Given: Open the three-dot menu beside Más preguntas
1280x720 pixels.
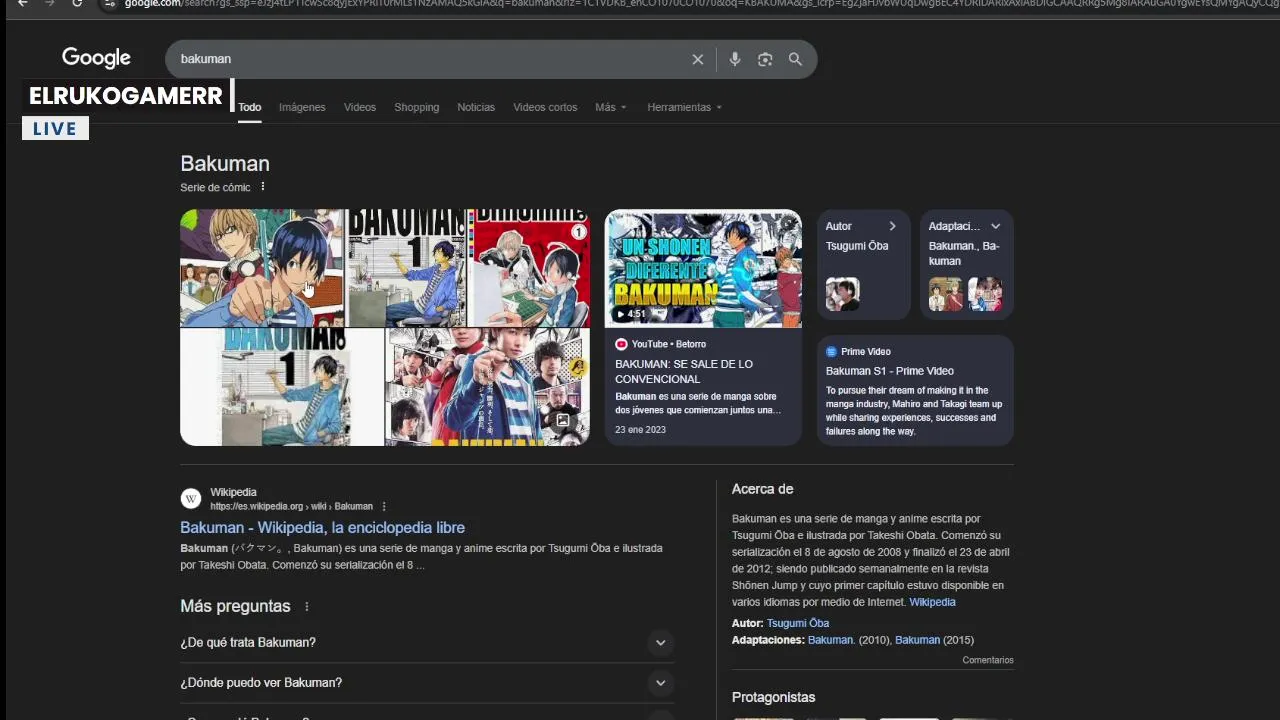Looking at the screenshot, I should (307, 607).
